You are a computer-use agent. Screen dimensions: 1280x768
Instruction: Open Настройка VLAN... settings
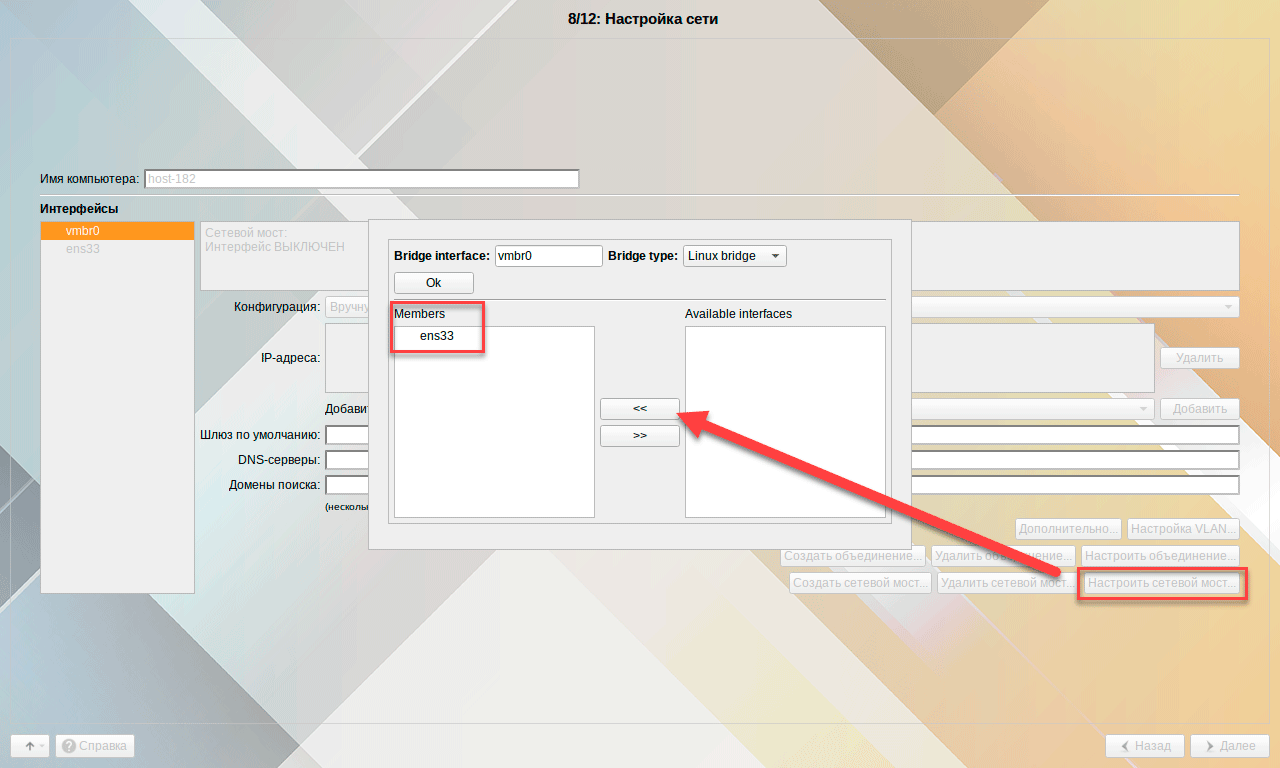click(x=1183, y=529)
